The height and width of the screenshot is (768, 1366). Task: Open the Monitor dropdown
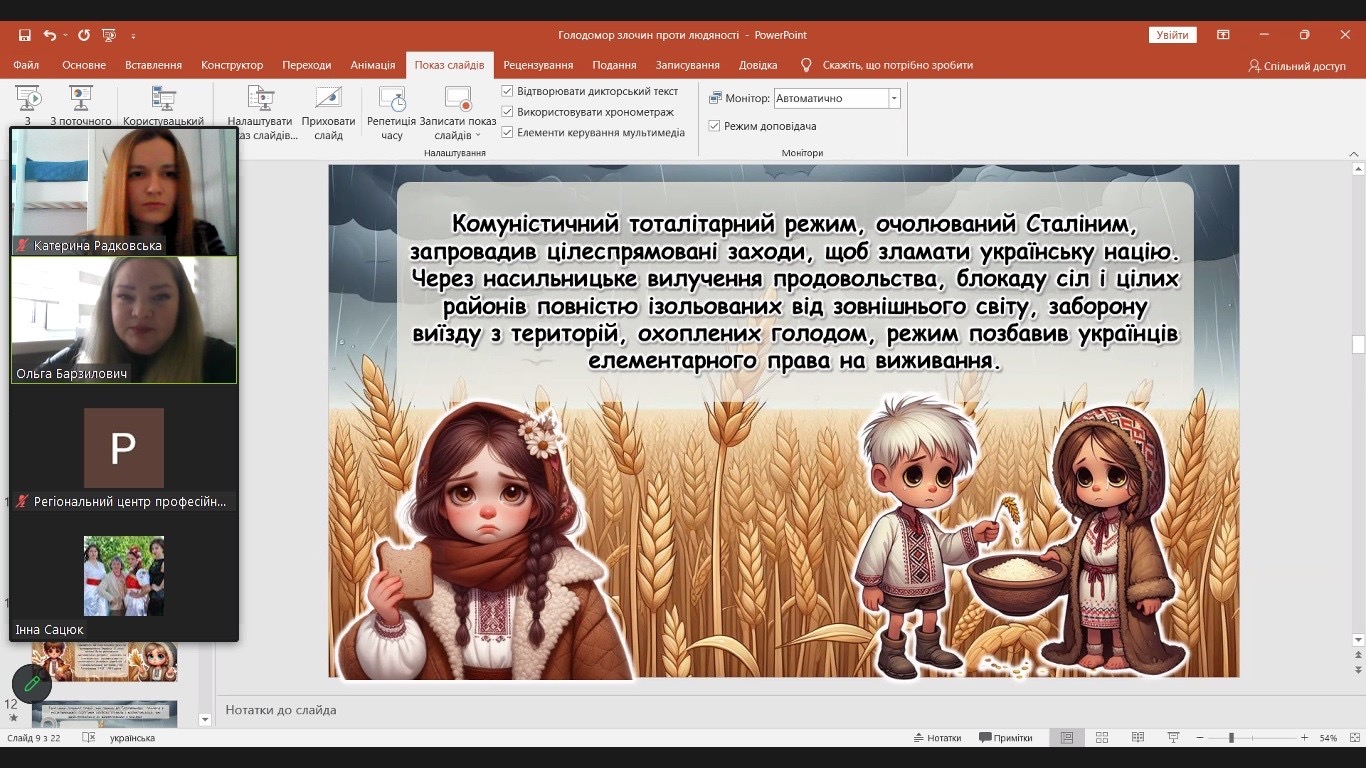pos(894,97)
